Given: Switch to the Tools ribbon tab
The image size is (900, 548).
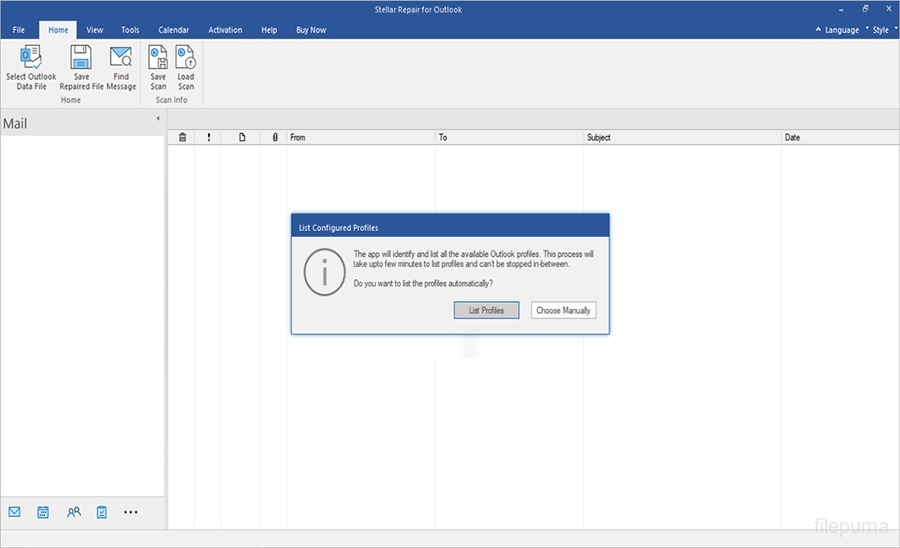Looking at the screenshot, I should point(130,30).
